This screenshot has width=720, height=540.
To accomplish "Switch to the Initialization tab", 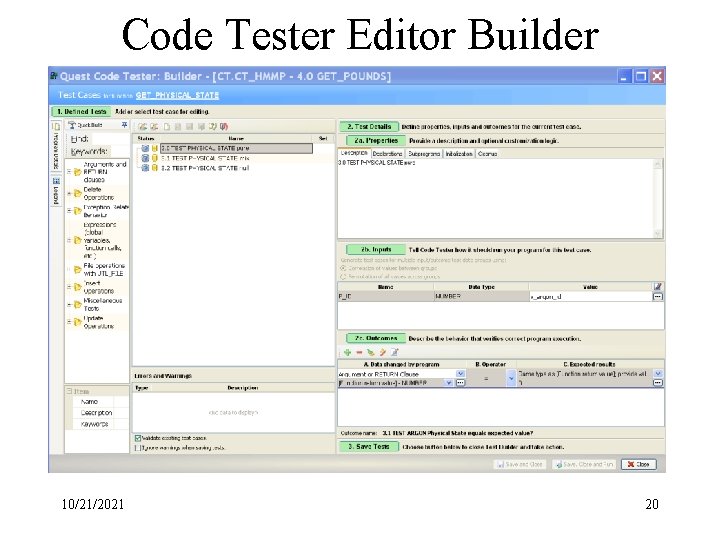I will tap(459, 154).
